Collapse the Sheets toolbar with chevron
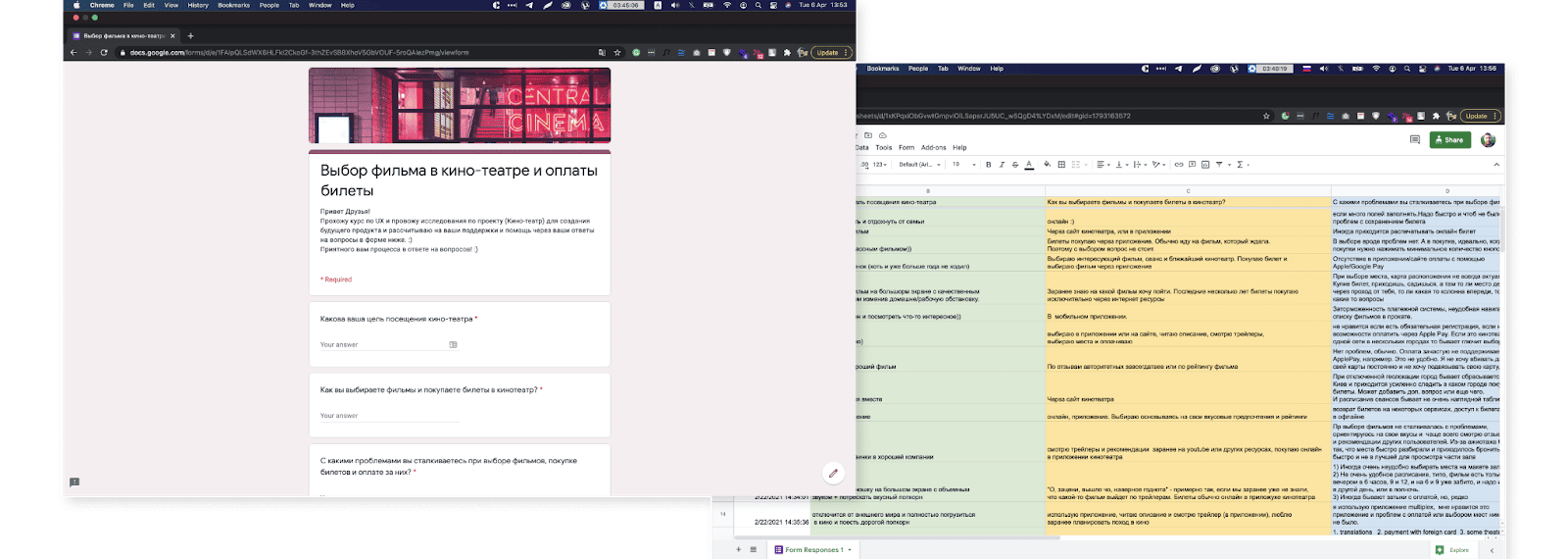This screenshot has width=1568, height=559. (1496, 165)
